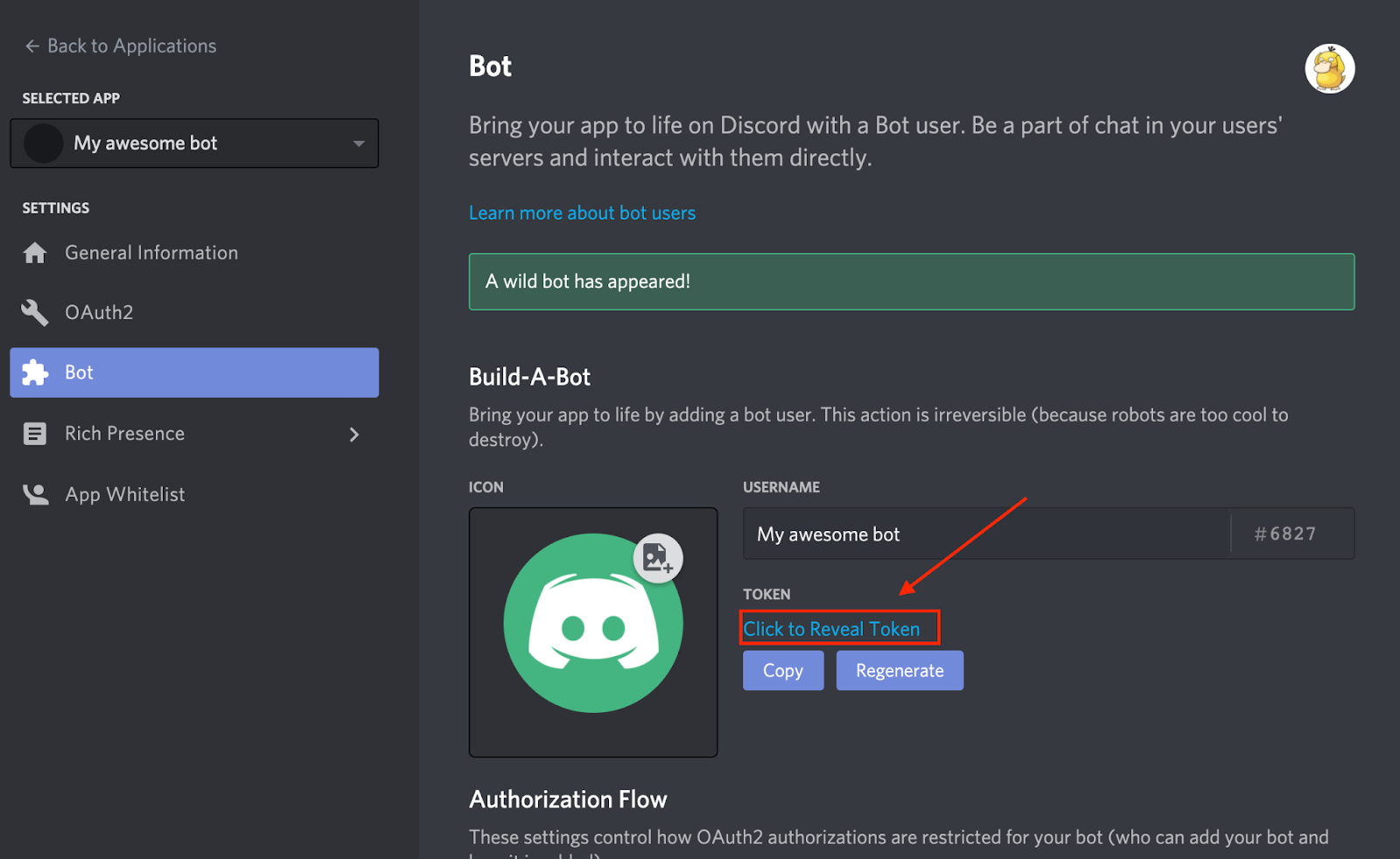Click the green Discord bot icon thumbnail
Screen dimensions: 1400x859
pyautogui.click(x=593, y=623)
